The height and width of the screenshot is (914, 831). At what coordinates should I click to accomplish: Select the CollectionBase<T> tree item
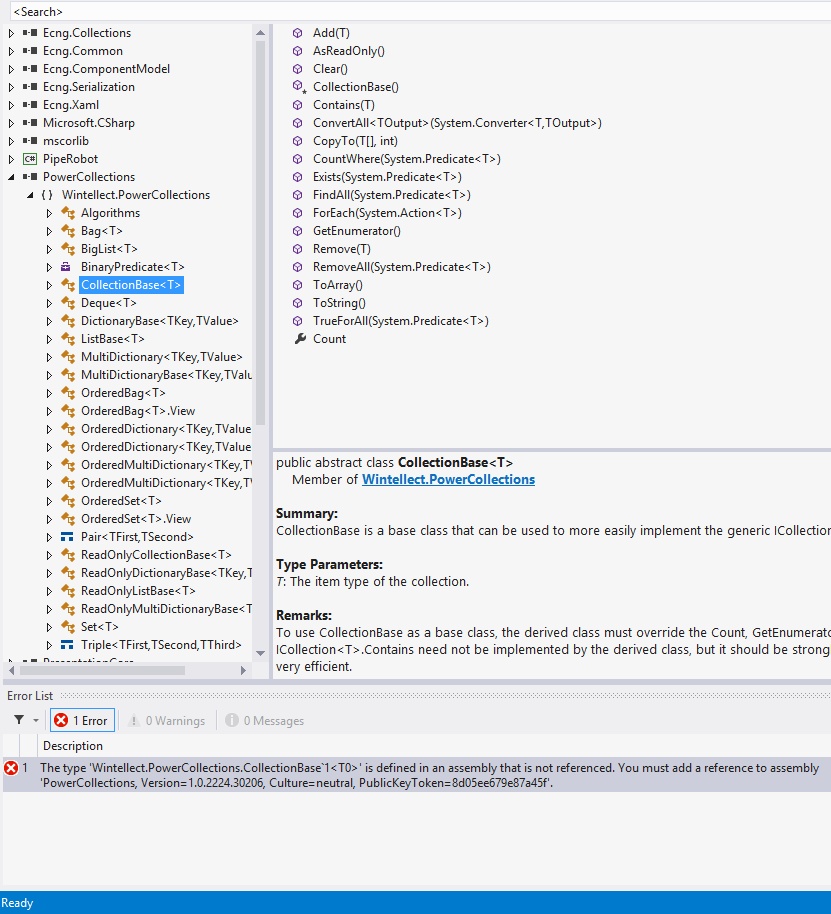point(131,285)
